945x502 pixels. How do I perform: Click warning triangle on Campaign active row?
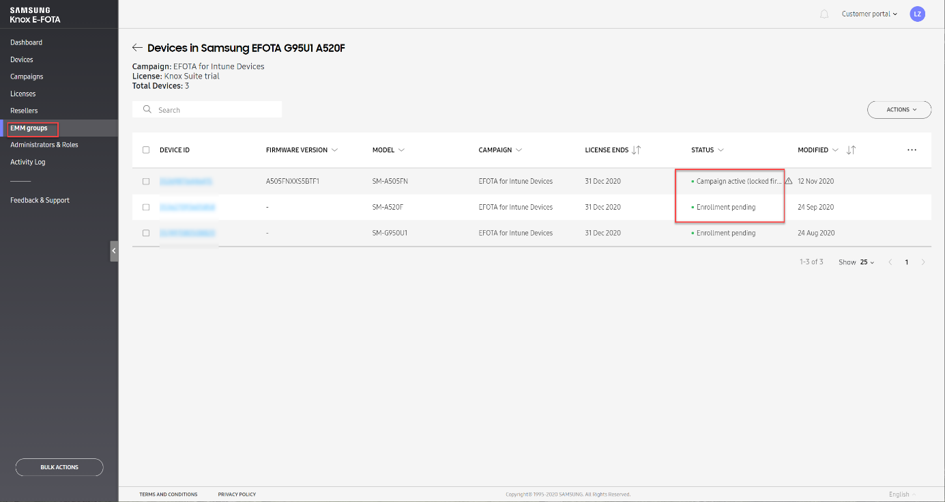coord(789,181)
